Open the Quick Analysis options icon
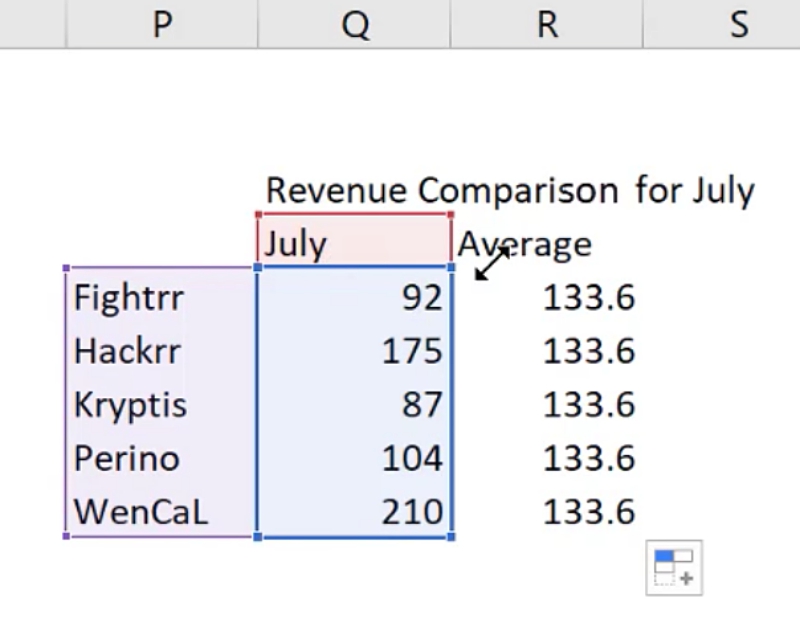This screenshot has width=800, height=619. [673, 567]
